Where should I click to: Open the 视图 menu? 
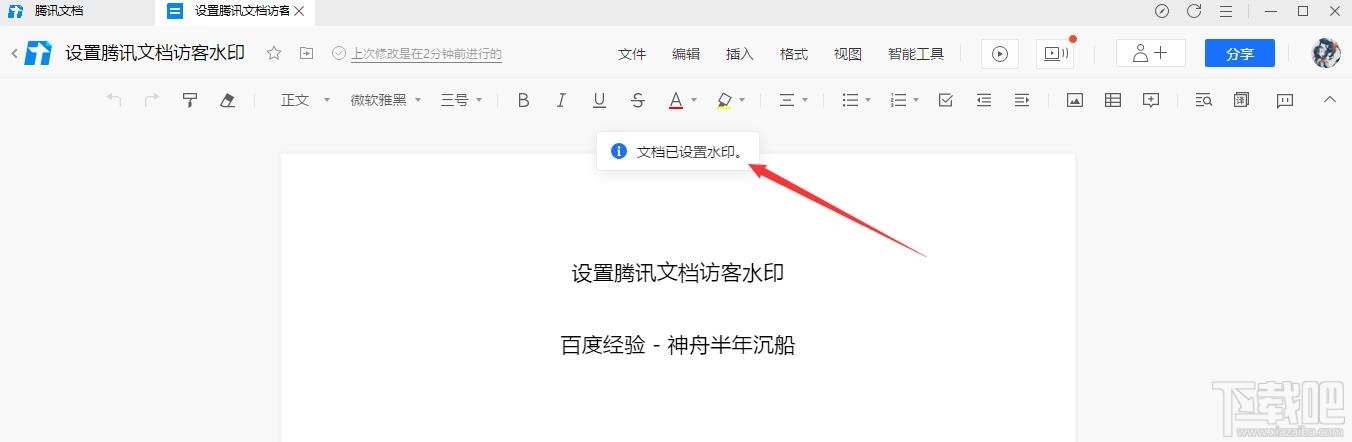tap(848, 54)
